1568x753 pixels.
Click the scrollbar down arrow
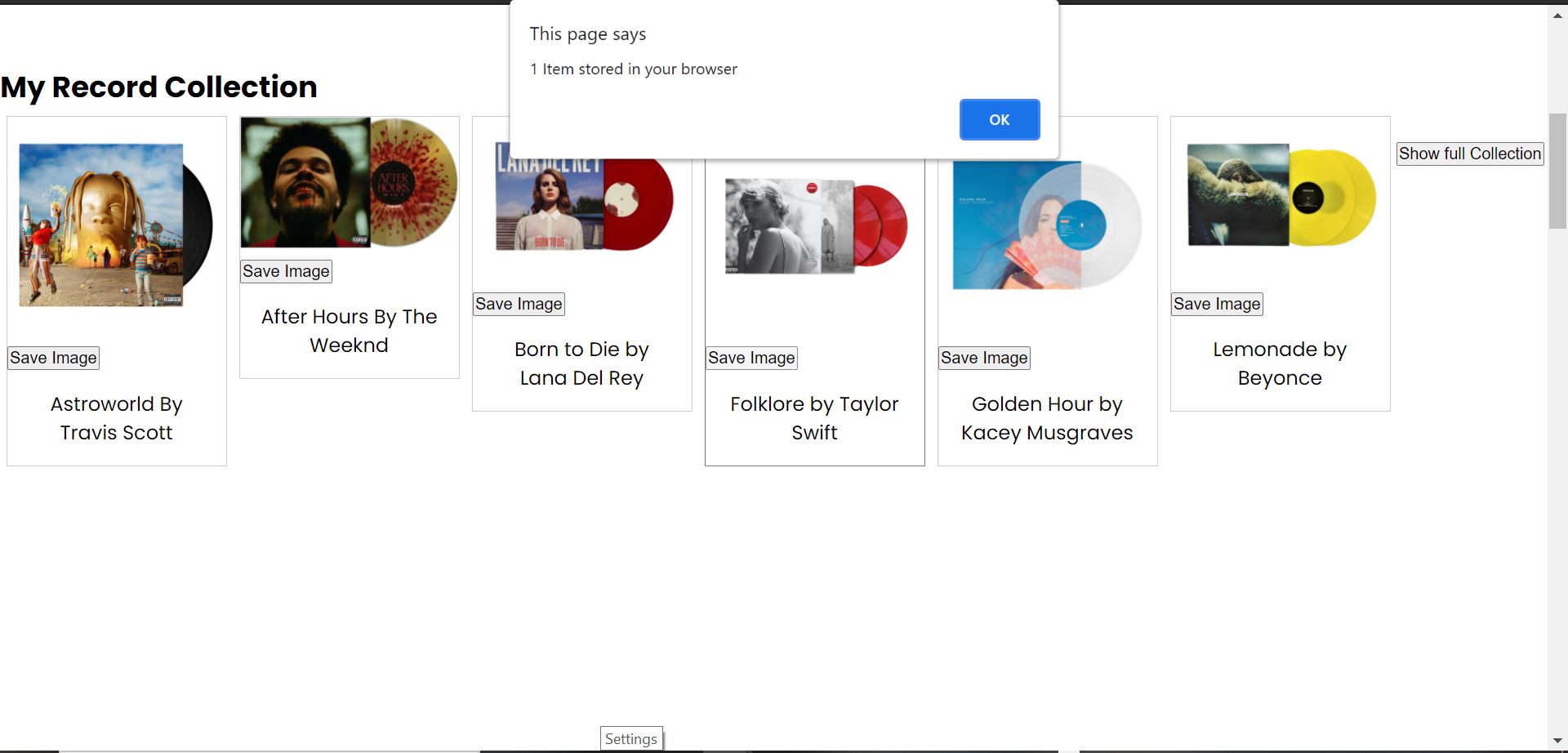[1558, 741]
